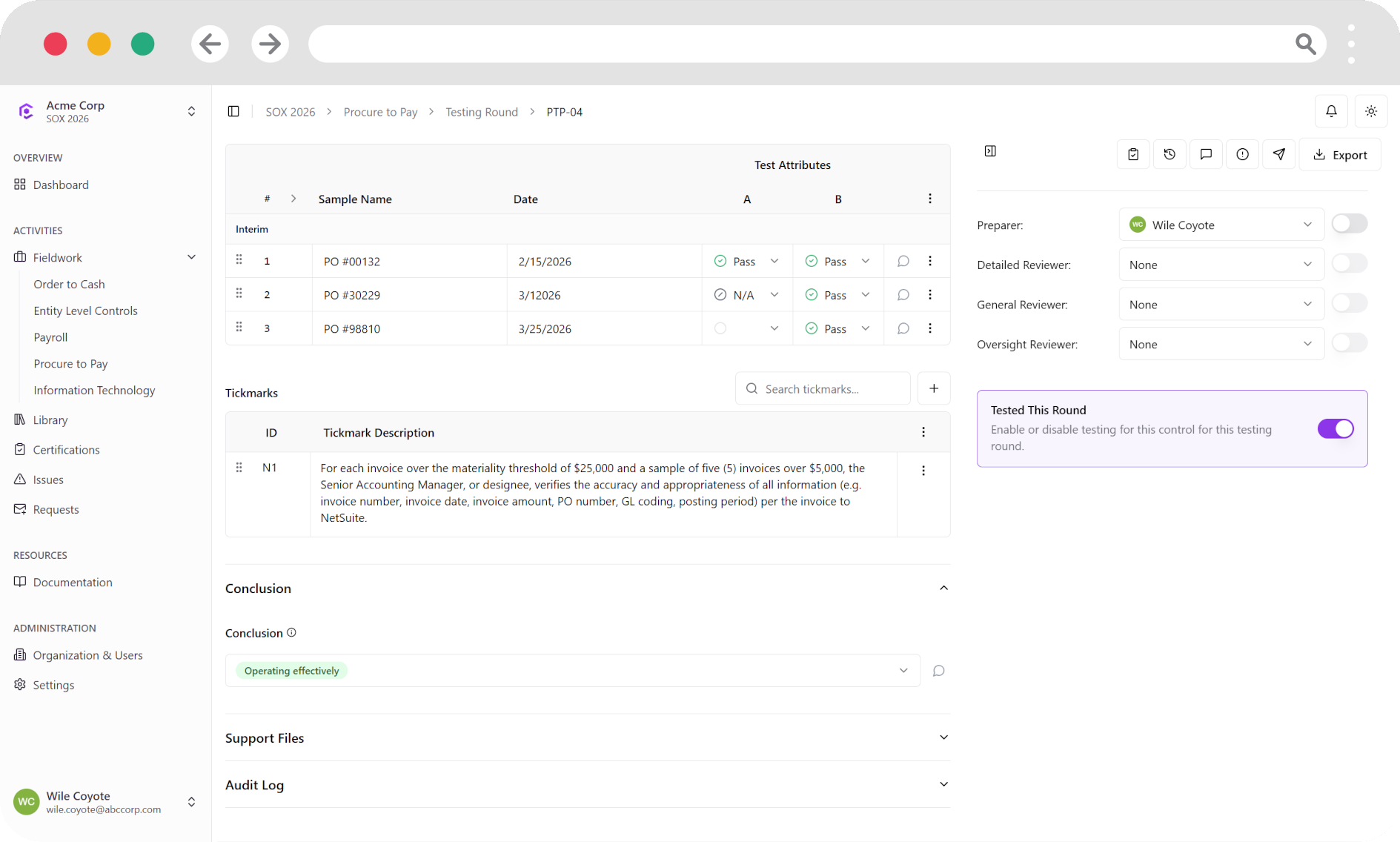Open Test Attributes table header kebab menu
Viewport: 1400px width, 842px height.
(930, 199)
